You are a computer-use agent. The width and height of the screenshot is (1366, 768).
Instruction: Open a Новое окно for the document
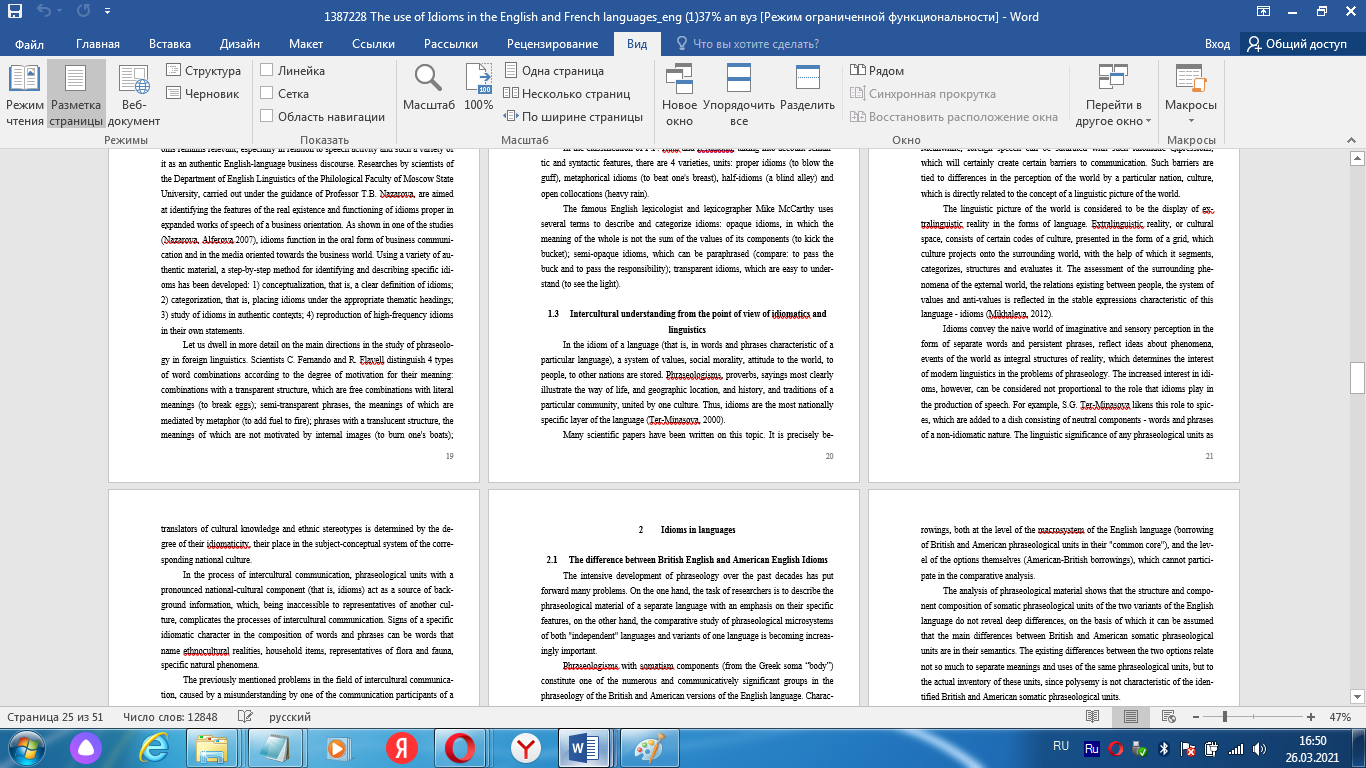pos(680,95)
